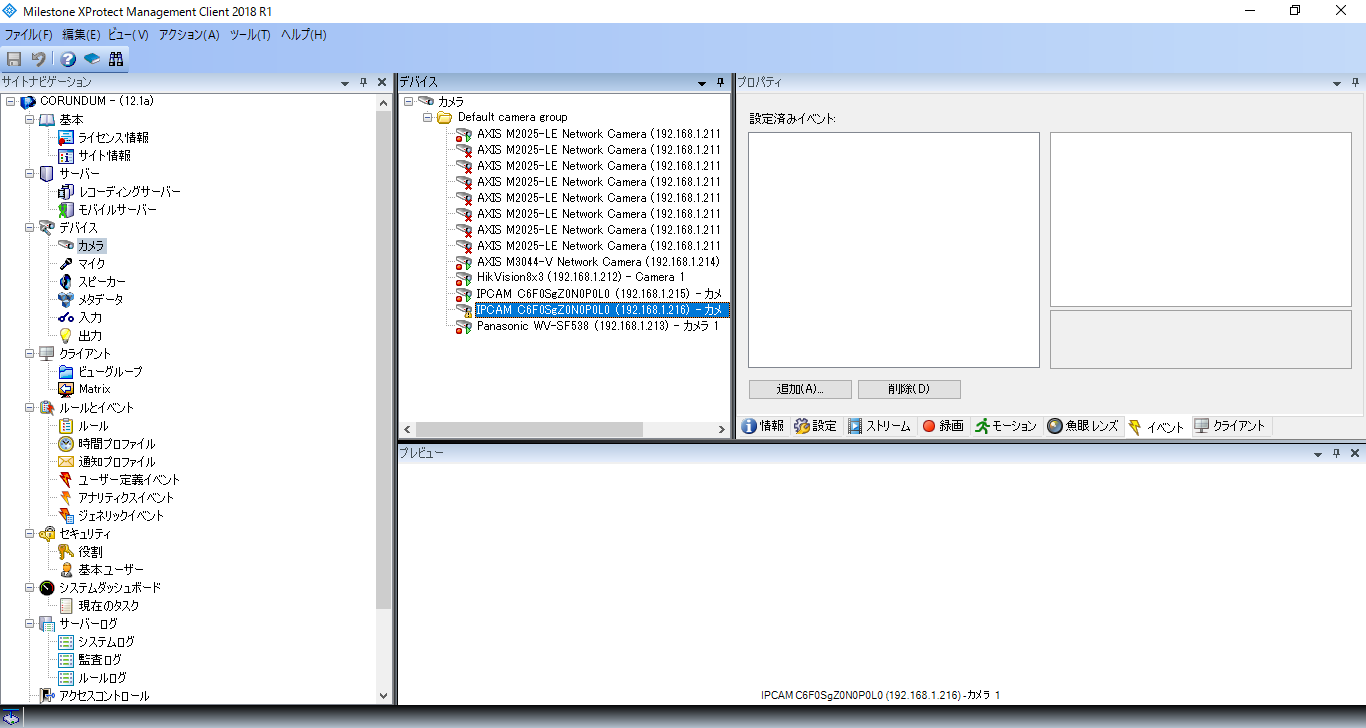Open 通知プロファイル item
1366x728 pixels.
[x=117, y=462]
